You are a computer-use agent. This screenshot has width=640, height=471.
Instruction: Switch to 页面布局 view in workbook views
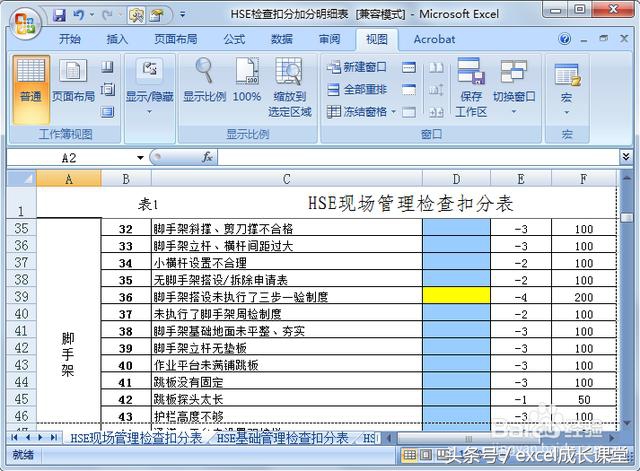73,80
